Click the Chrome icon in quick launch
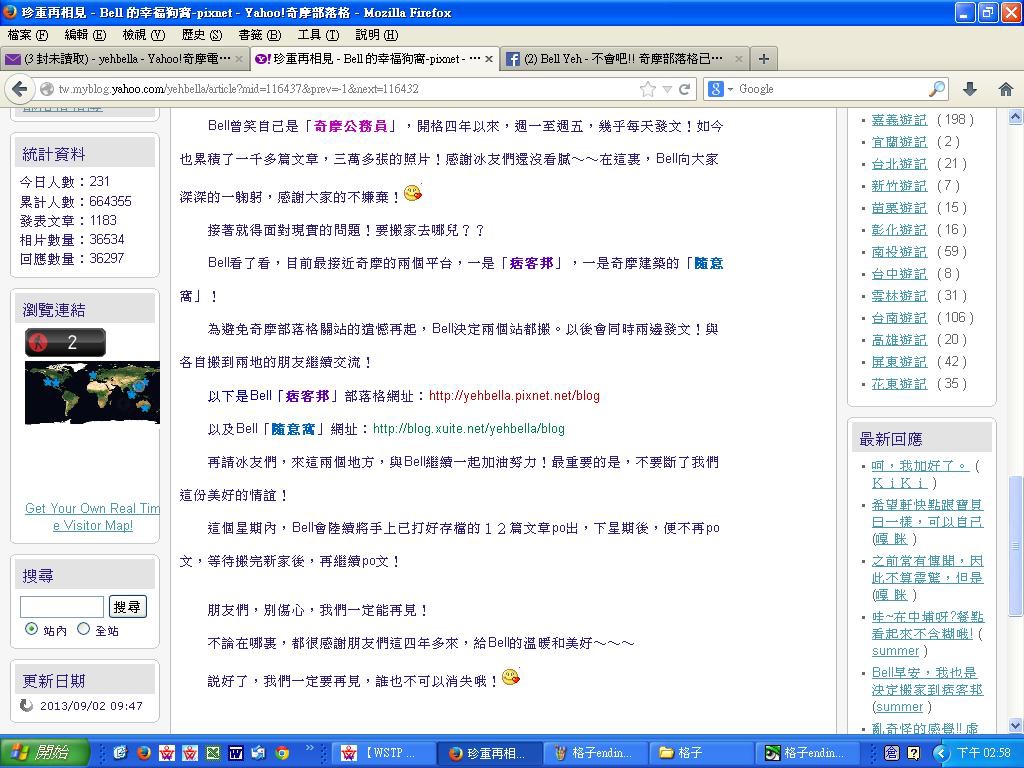1024x768 pixels. 282,753
